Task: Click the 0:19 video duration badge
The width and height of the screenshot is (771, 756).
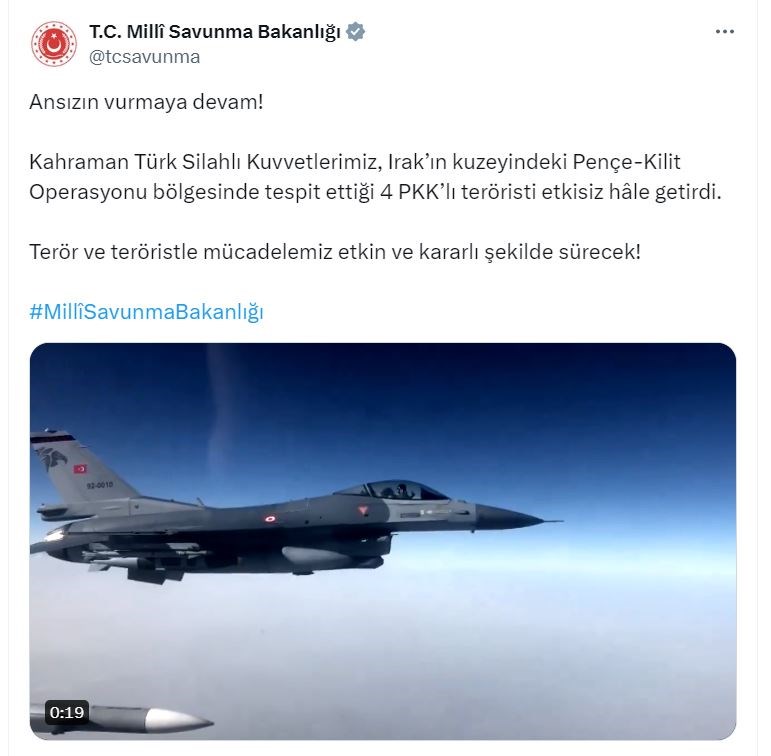Action: 67,712
